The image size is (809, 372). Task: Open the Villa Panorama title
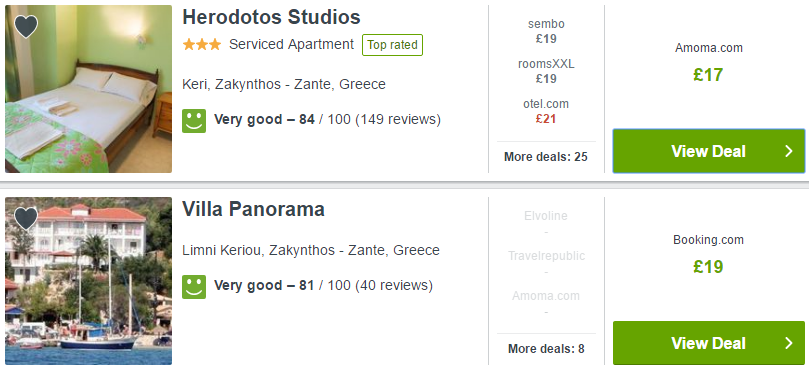pyautogui.click(x=253, y=209)
